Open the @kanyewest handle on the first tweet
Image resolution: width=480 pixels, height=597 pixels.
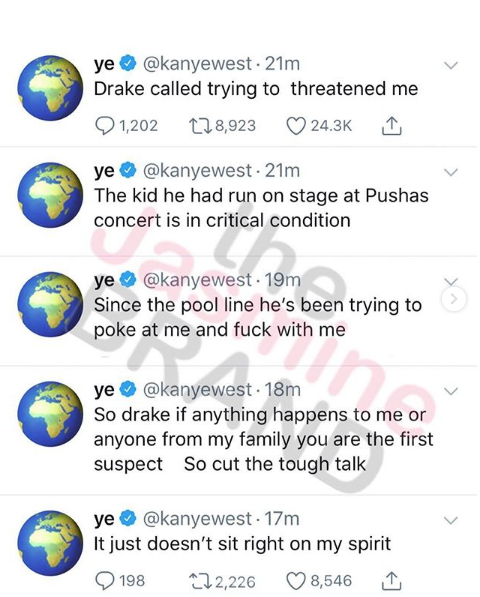click(197, 64)
